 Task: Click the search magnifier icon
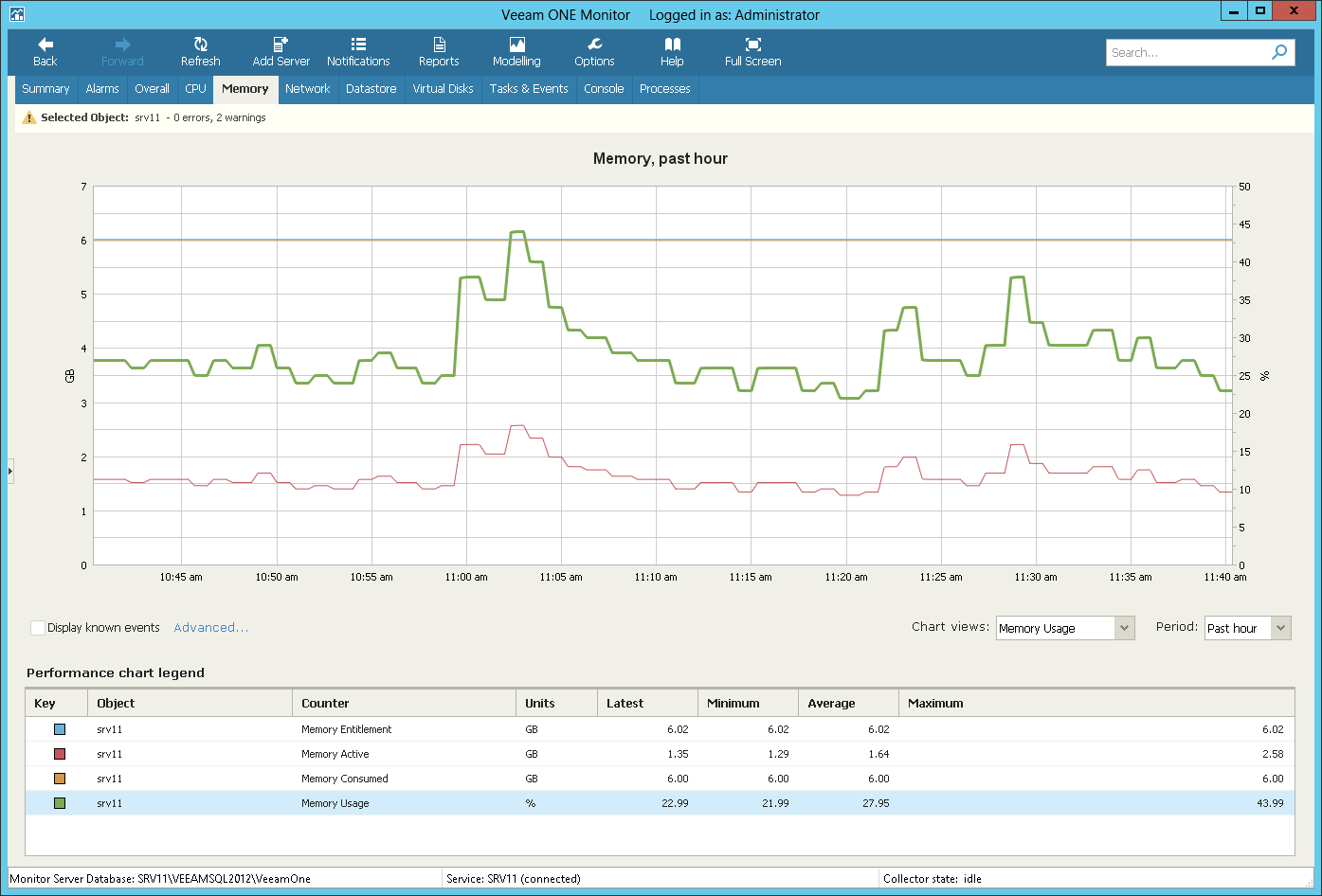[1279, 52]
